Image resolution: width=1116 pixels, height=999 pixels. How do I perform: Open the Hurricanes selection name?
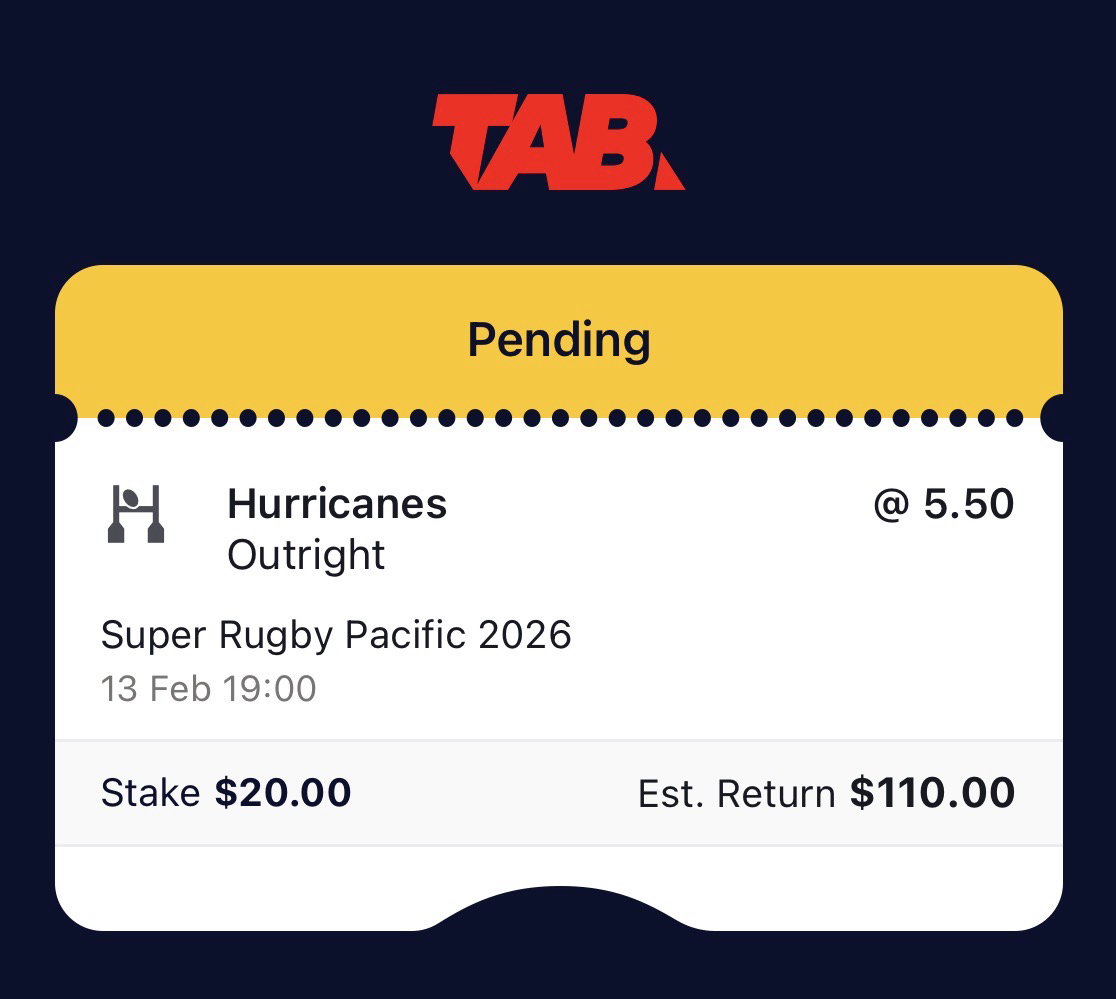337,503
